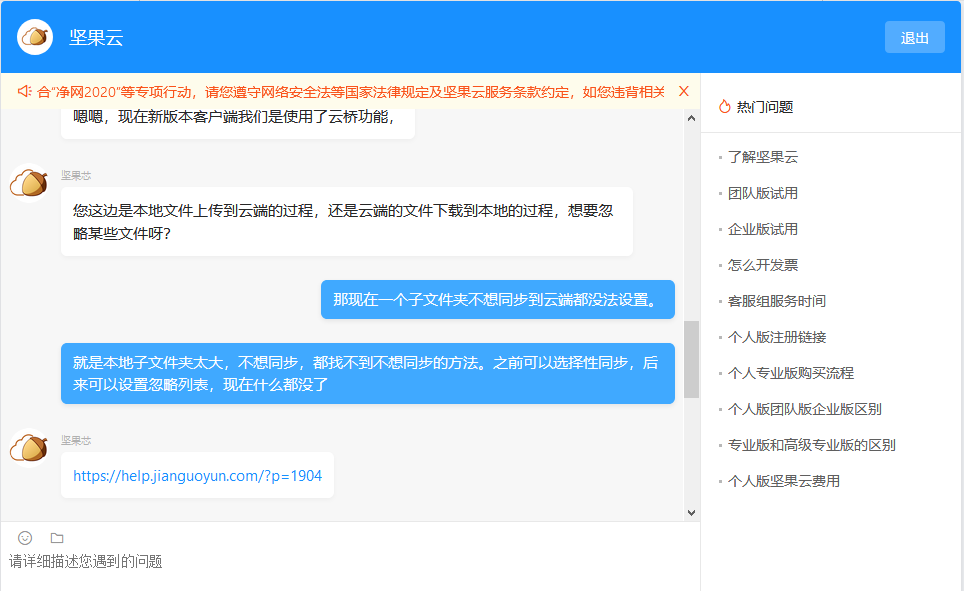The image size is (964, 591).
Task: Click 坚果芯 name above the help link
Action: (76, 440)
